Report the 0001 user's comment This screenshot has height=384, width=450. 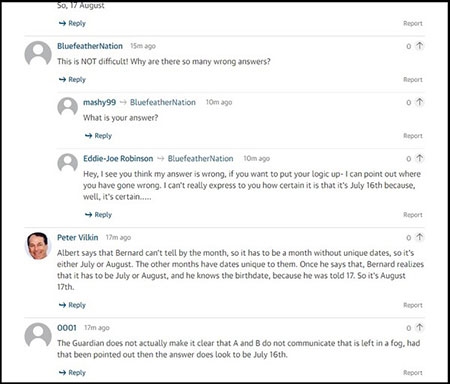[413, 373]
